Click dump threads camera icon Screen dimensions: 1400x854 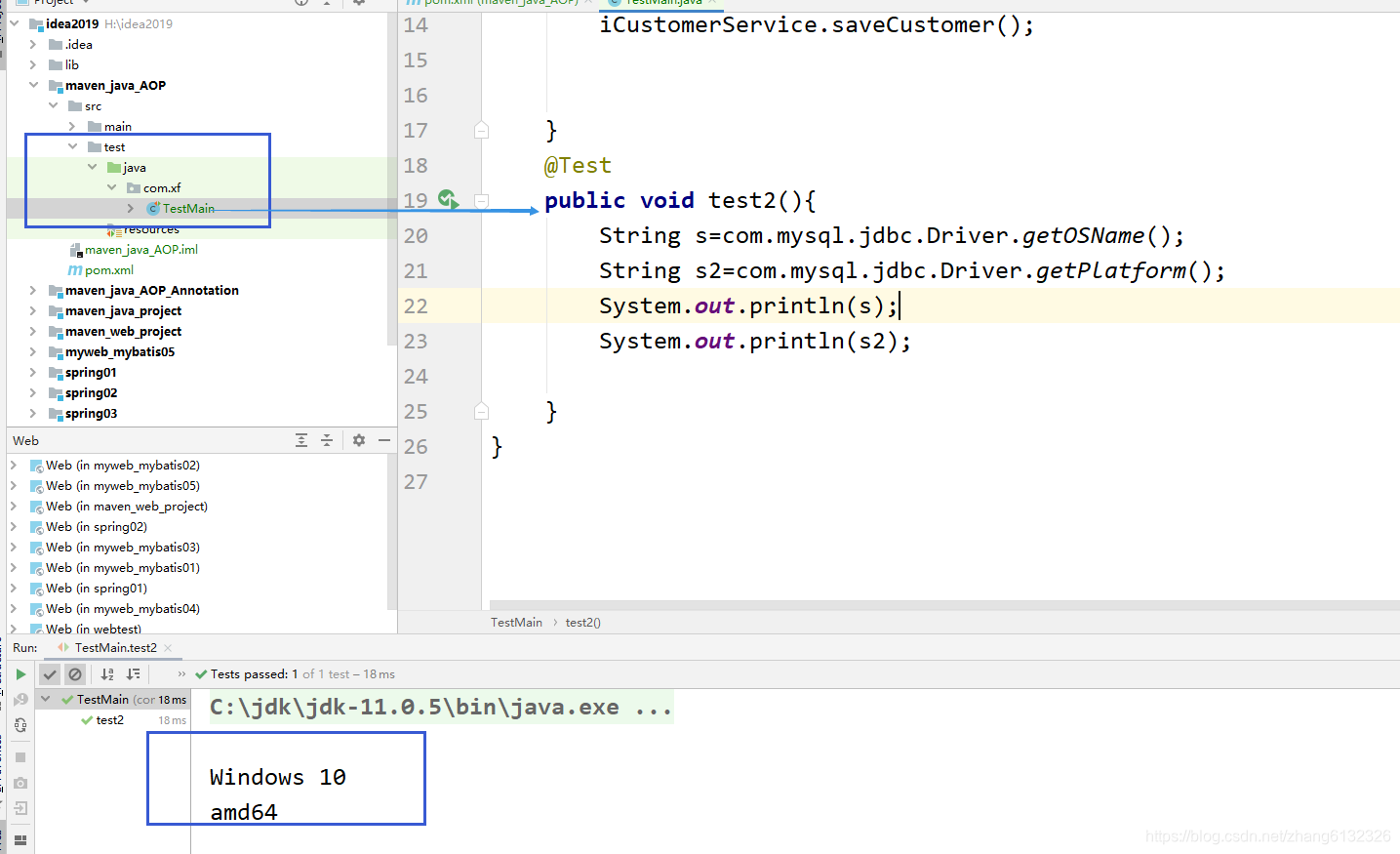tap(20, 783)
